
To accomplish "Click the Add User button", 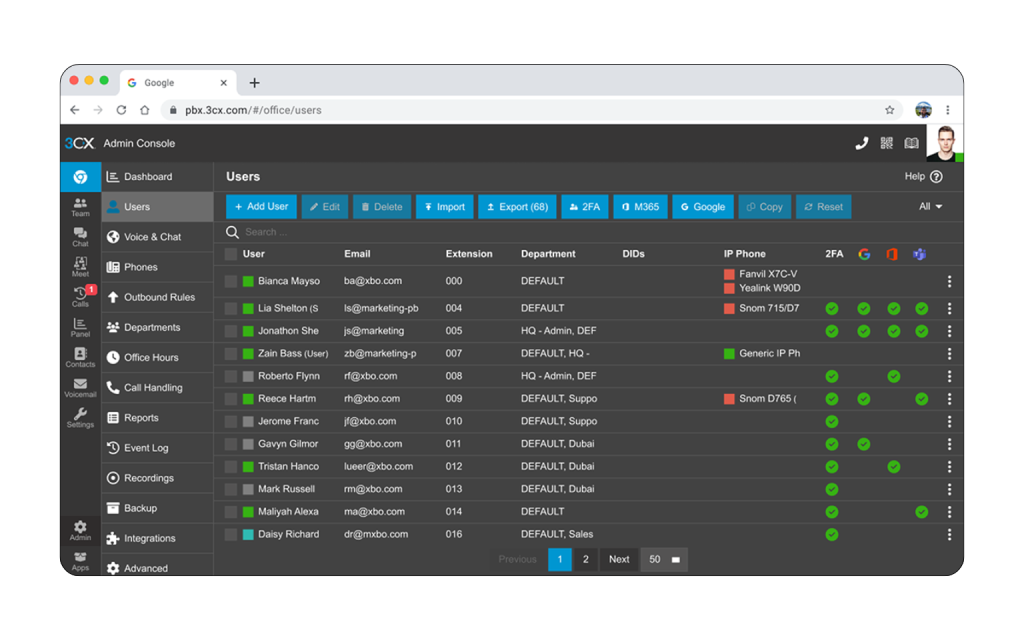I will pyautogui.click(x=261, y=207).
